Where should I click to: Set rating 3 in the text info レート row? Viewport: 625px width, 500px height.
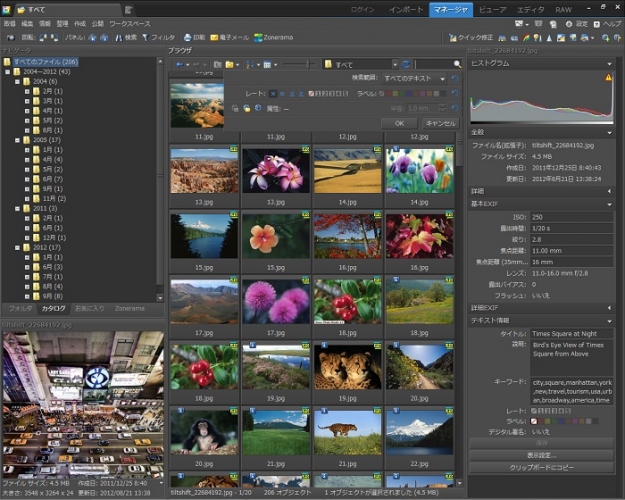pyautogui.click(x=554, y=411)
